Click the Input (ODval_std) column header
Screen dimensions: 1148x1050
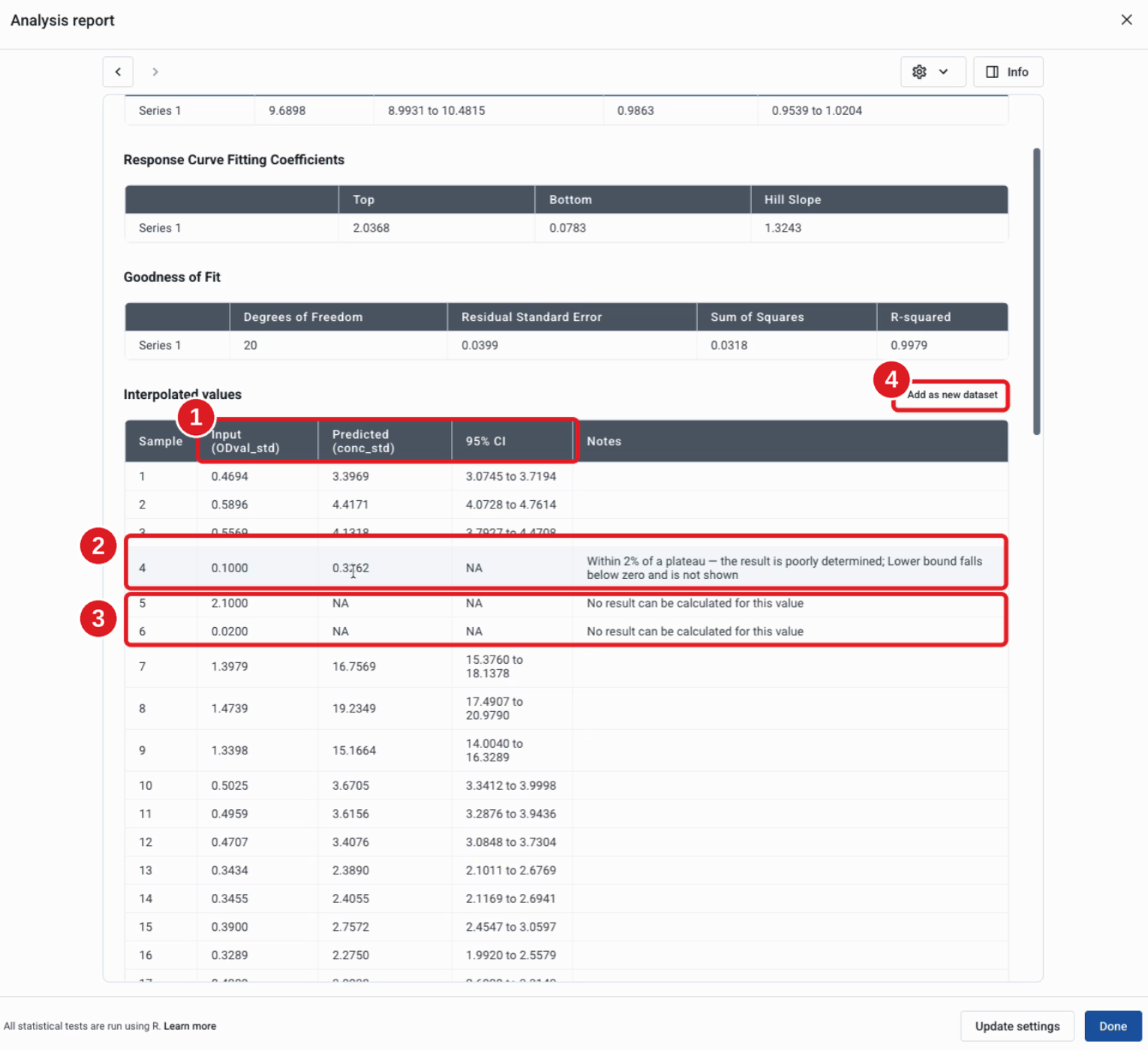[x=257, y=441]
